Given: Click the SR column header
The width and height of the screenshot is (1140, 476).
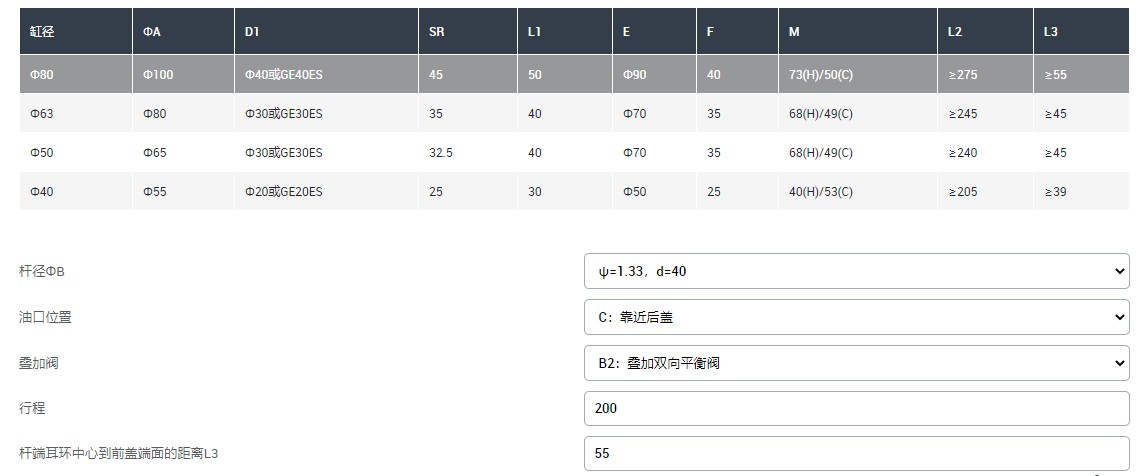Looking at the screenshot, I should [x=437, y=31].
